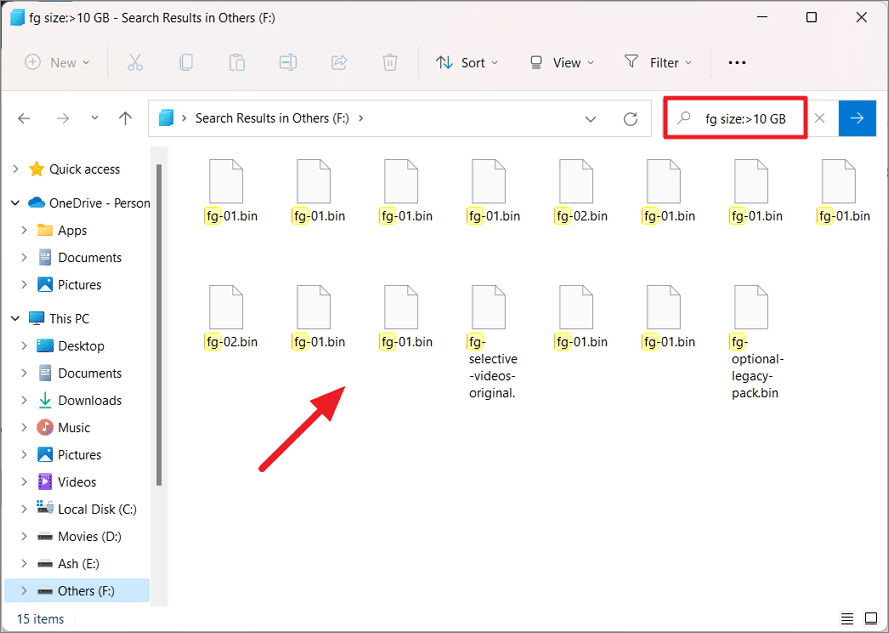Go up to the parent folder

(125, 118)
